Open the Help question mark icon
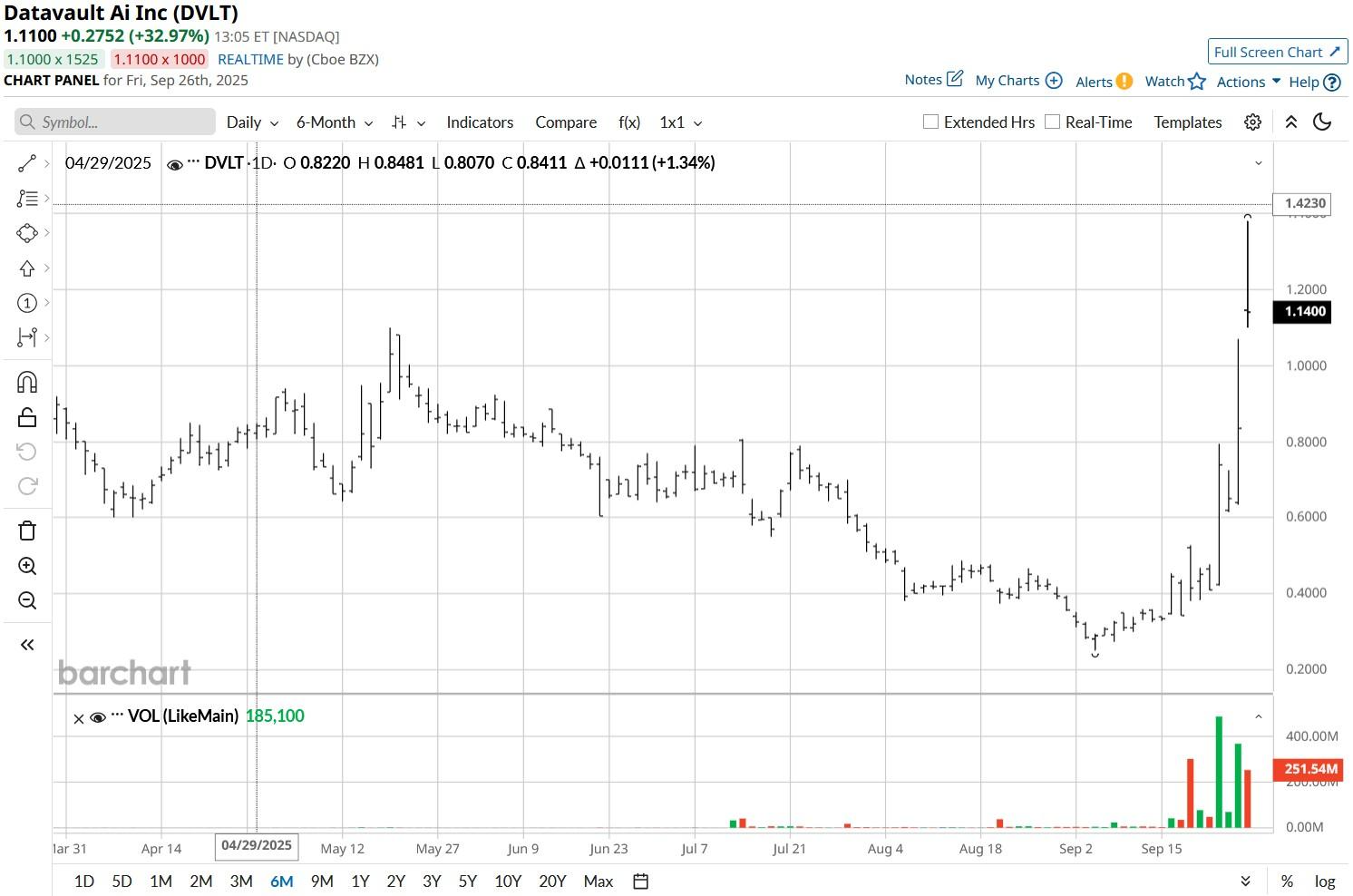Screen dimensions: 1353x896 (x=1332, y=83)
